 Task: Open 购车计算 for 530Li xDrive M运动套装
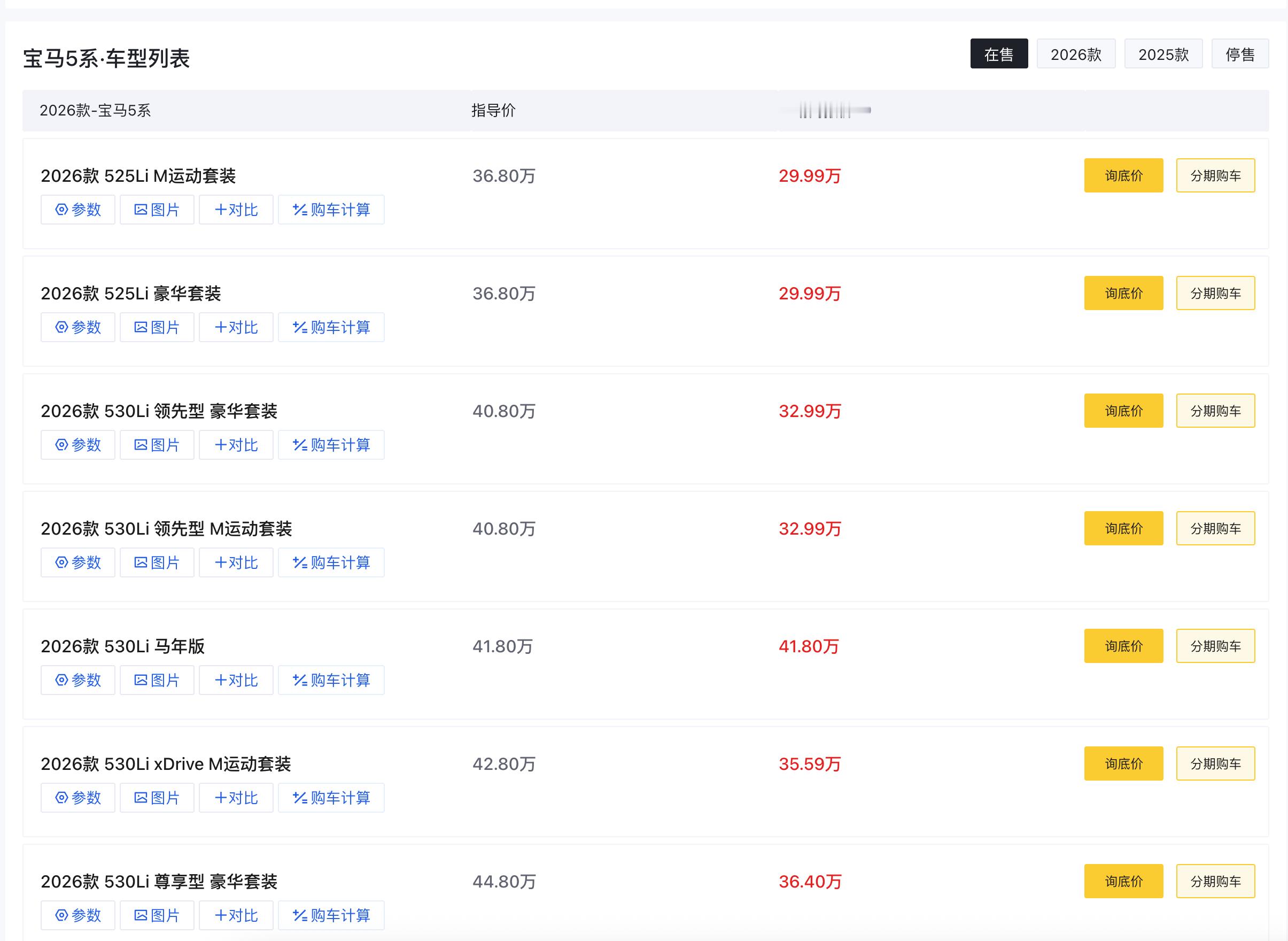pos(331,798)
